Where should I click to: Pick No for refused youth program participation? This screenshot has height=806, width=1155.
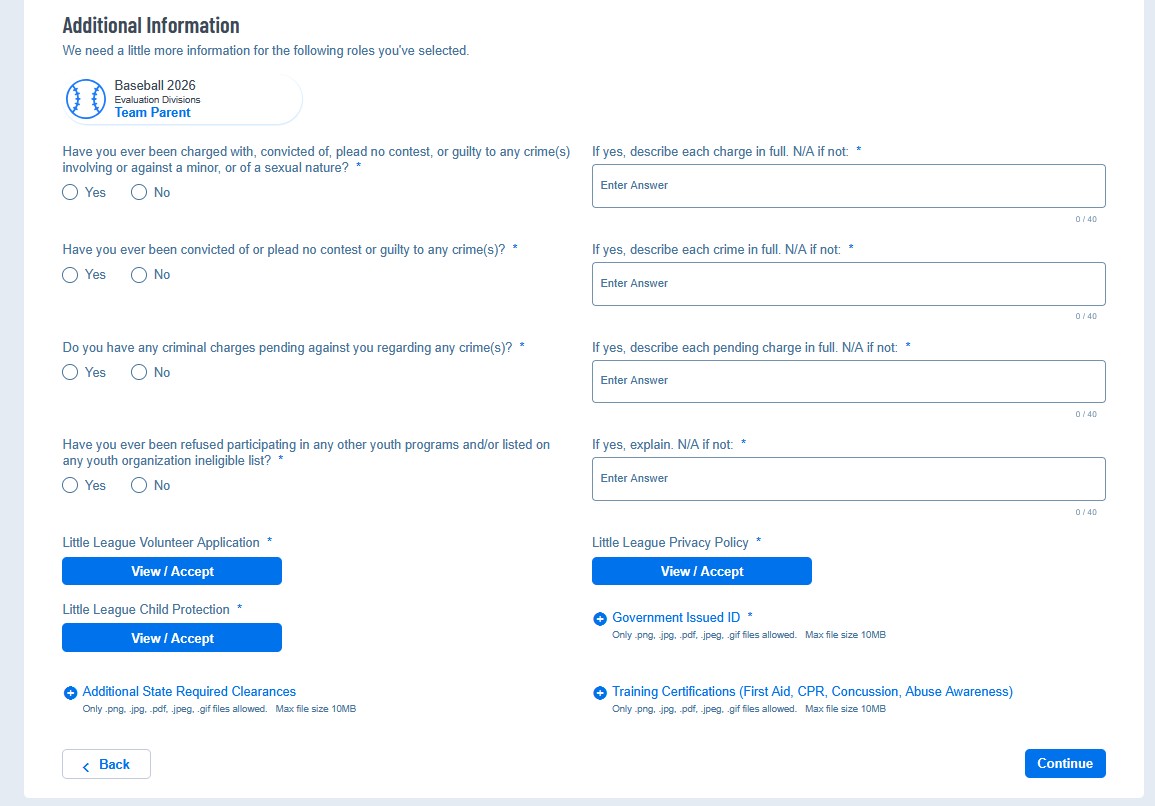(139, 485)
